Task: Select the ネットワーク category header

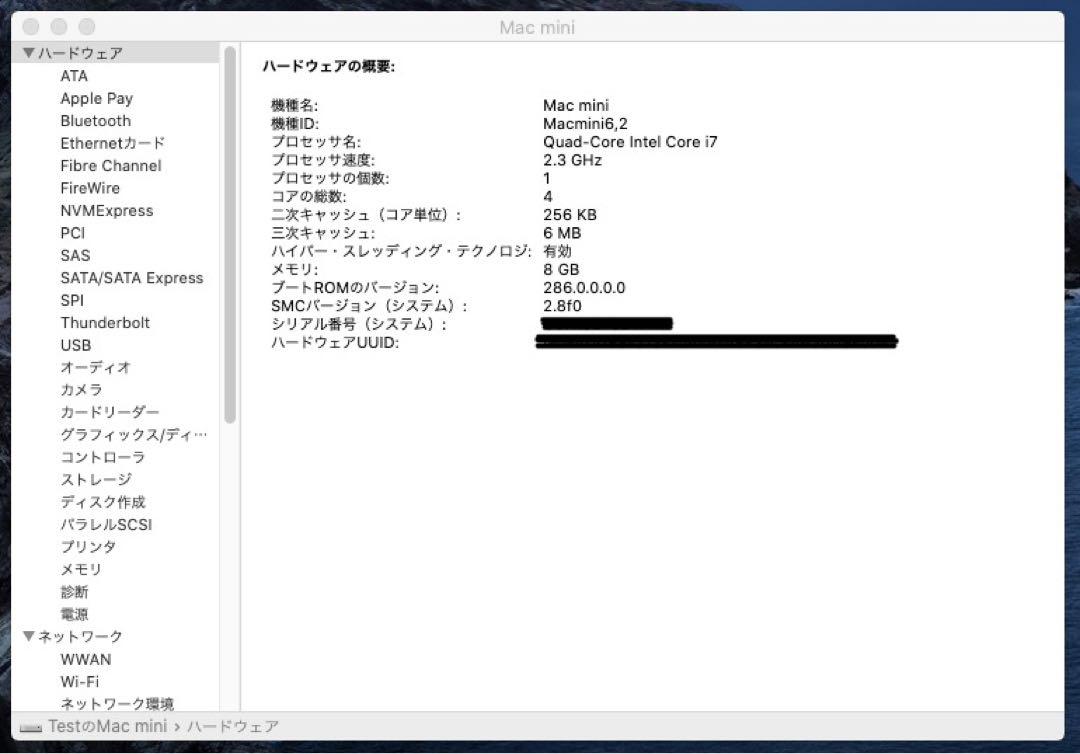Action: coord(80,636)
